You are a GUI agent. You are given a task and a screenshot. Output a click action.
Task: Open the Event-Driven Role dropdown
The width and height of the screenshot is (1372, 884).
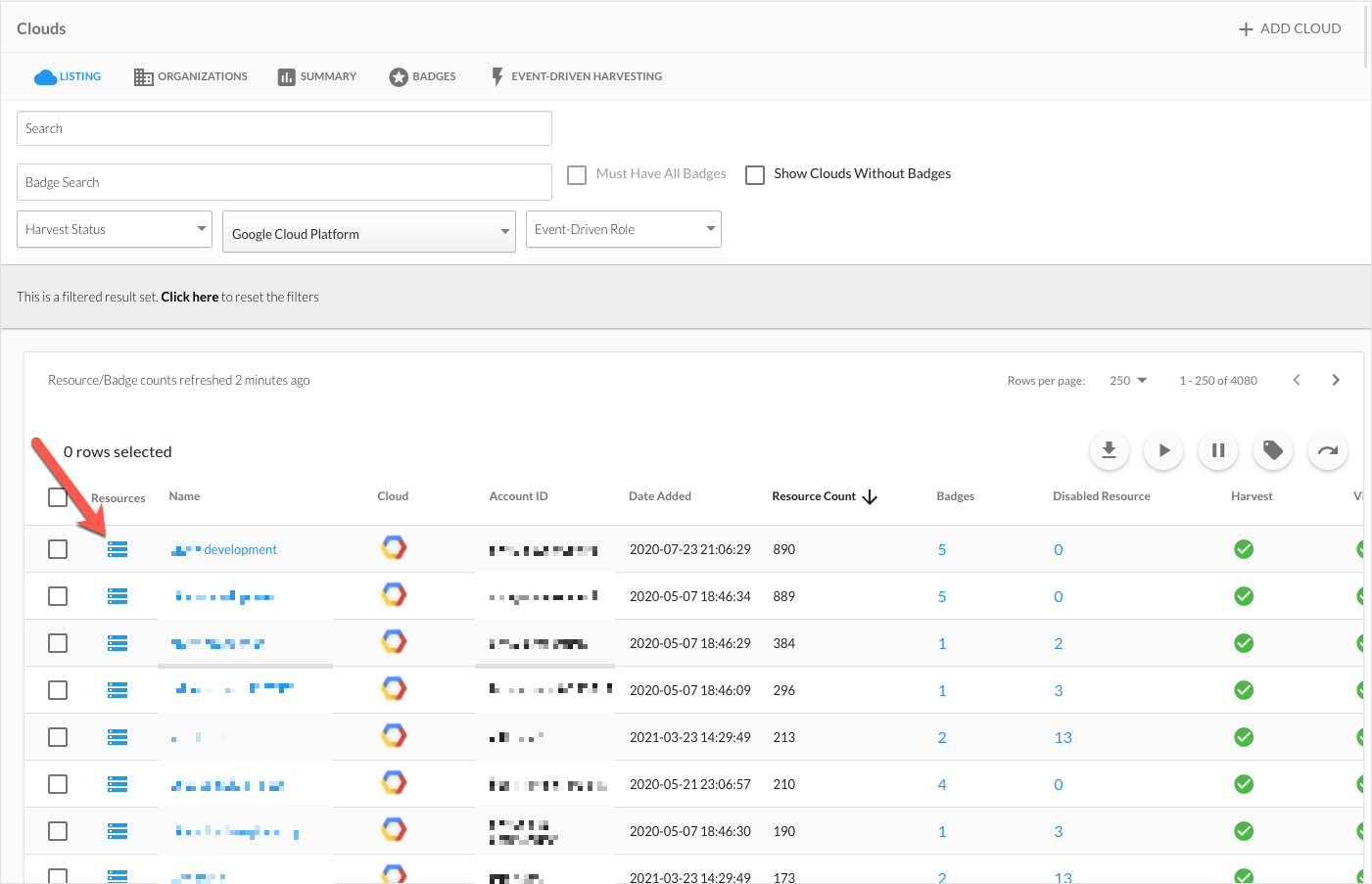coord(624,229)
